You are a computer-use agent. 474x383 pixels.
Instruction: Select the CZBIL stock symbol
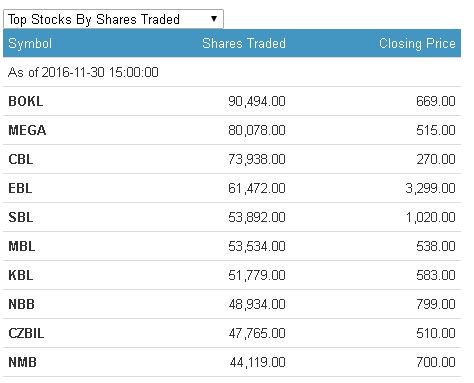26,333
